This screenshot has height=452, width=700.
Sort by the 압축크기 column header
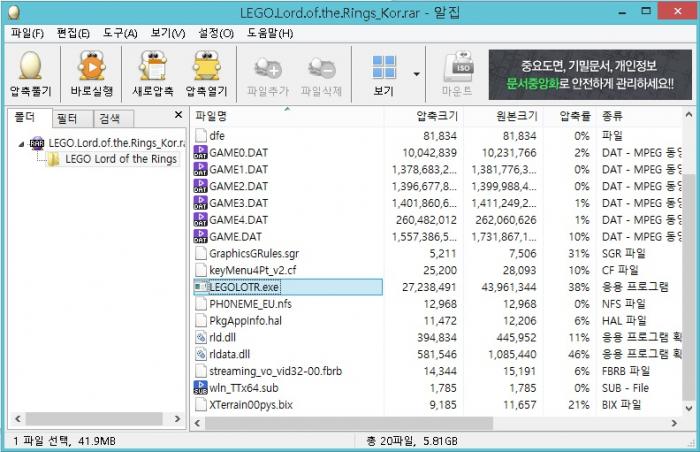pyautogui.click(x=423, y=116)
